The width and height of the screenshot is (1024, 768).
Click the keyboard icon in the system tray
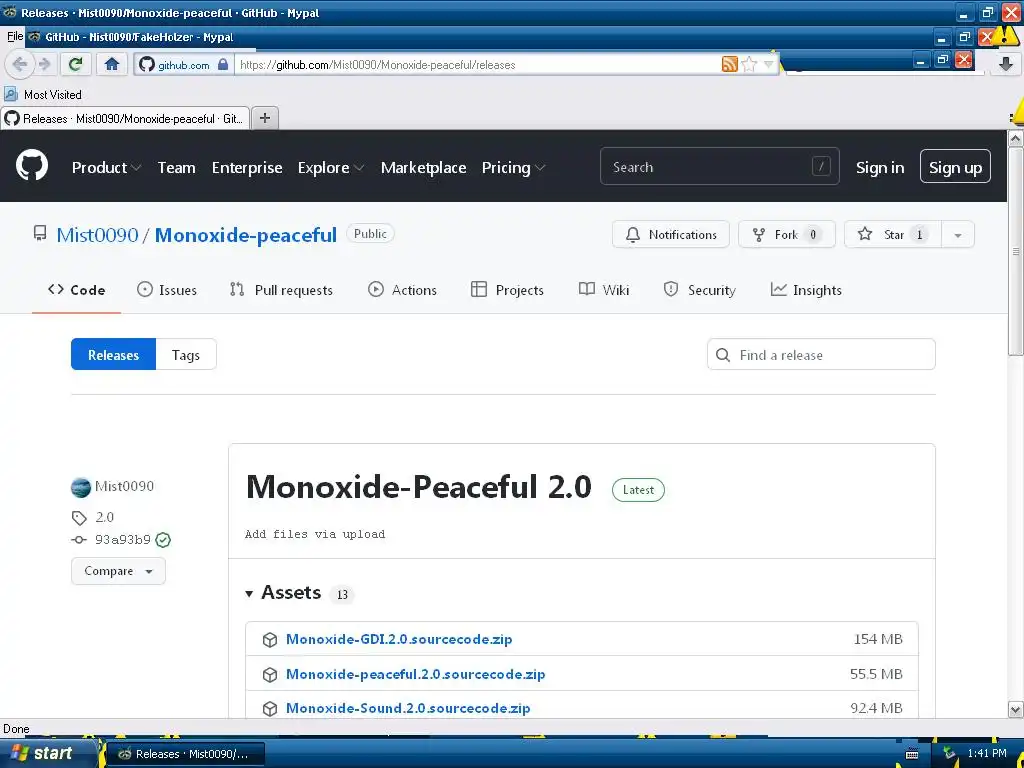pos(912,754)
